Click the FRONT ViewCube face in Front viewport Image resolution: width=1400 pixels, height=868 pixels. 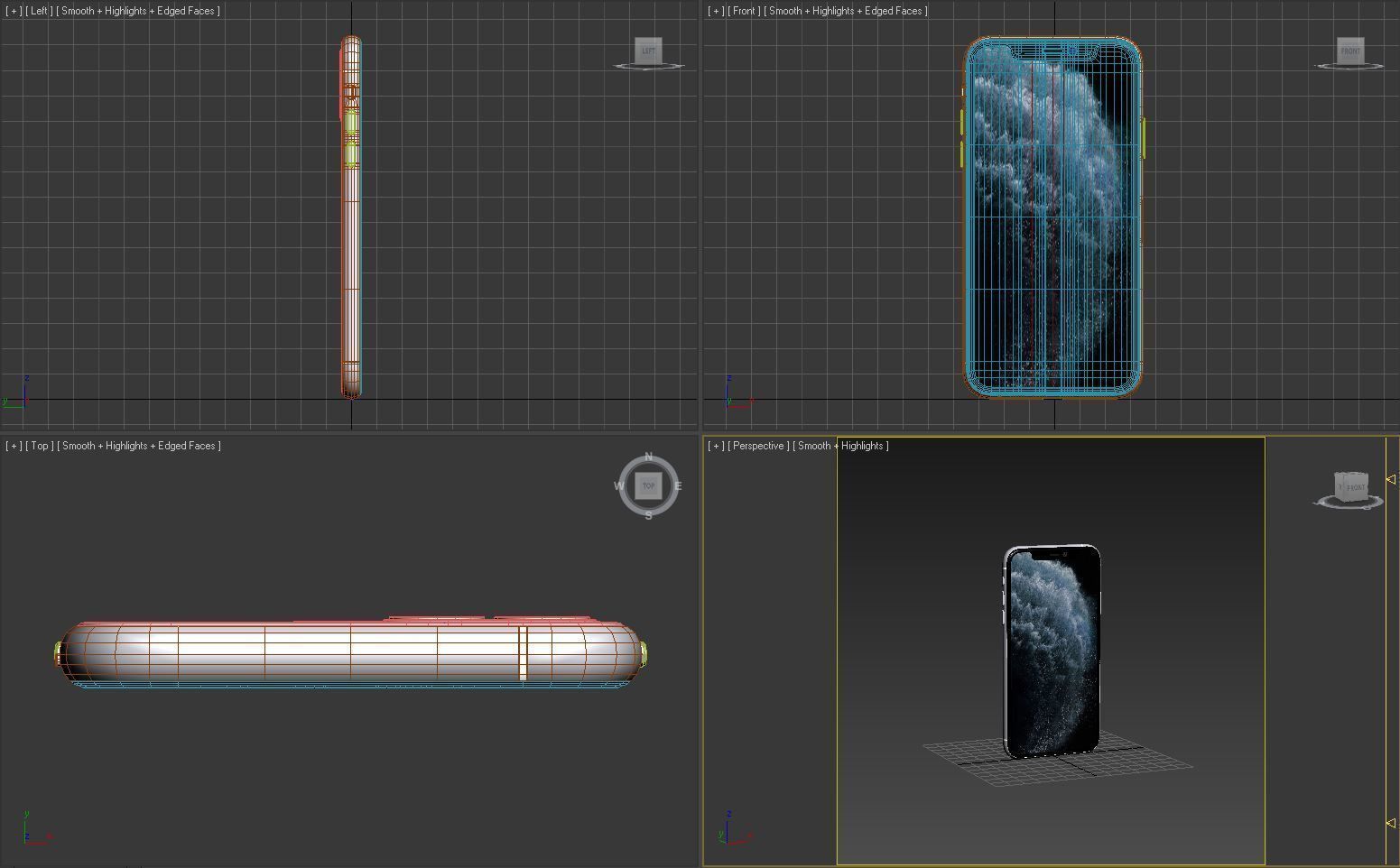pos(1350,51)
